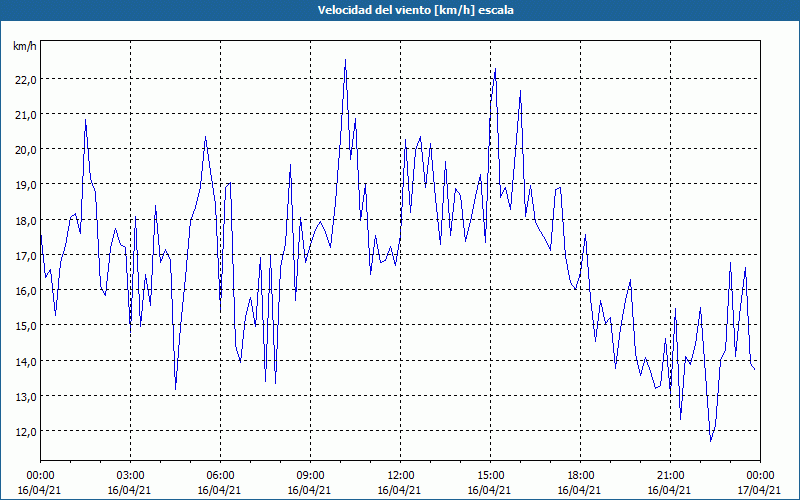
Task: Click the 12:00 time label
Action: (401, 476)
